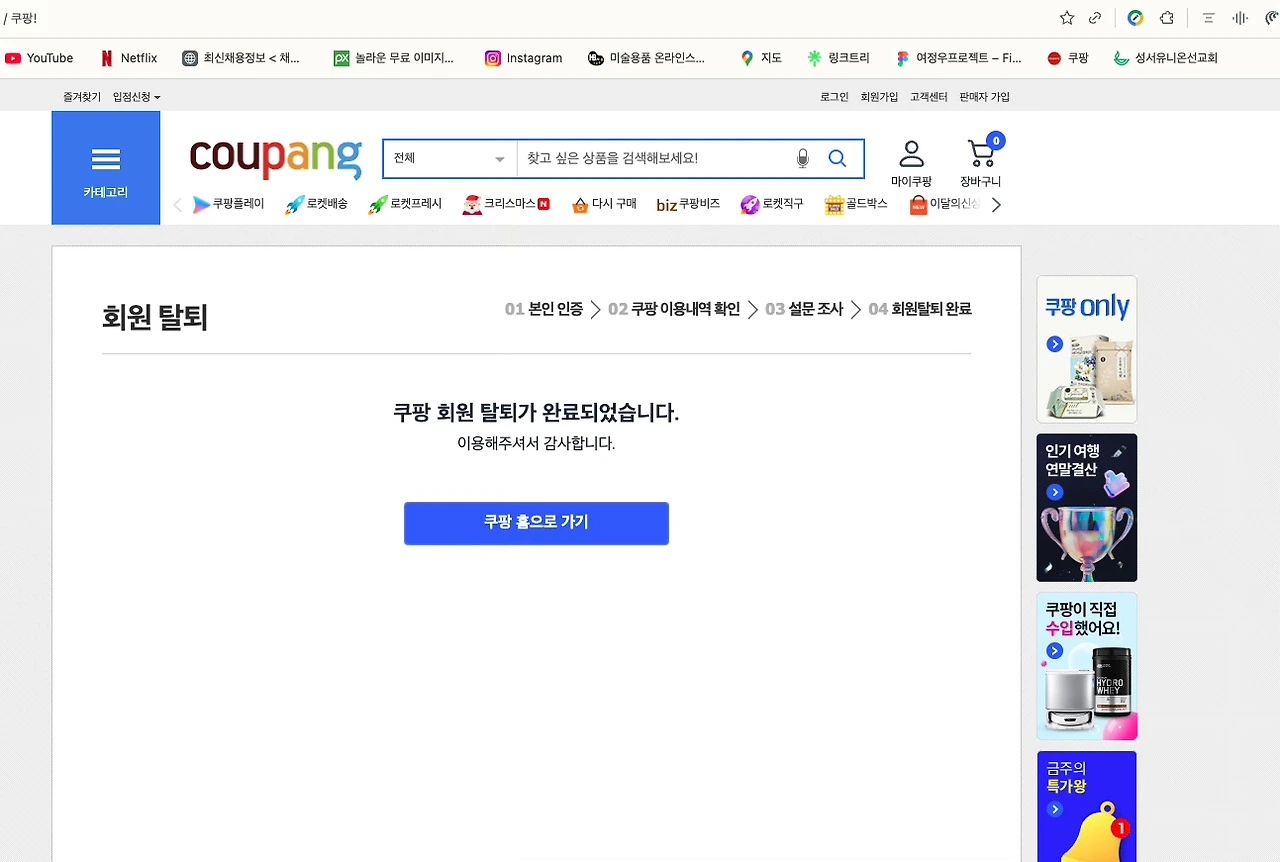Open the 최신채용정보 bookmark
This screenshot has width=1280, height=862.
click(241, 58)
